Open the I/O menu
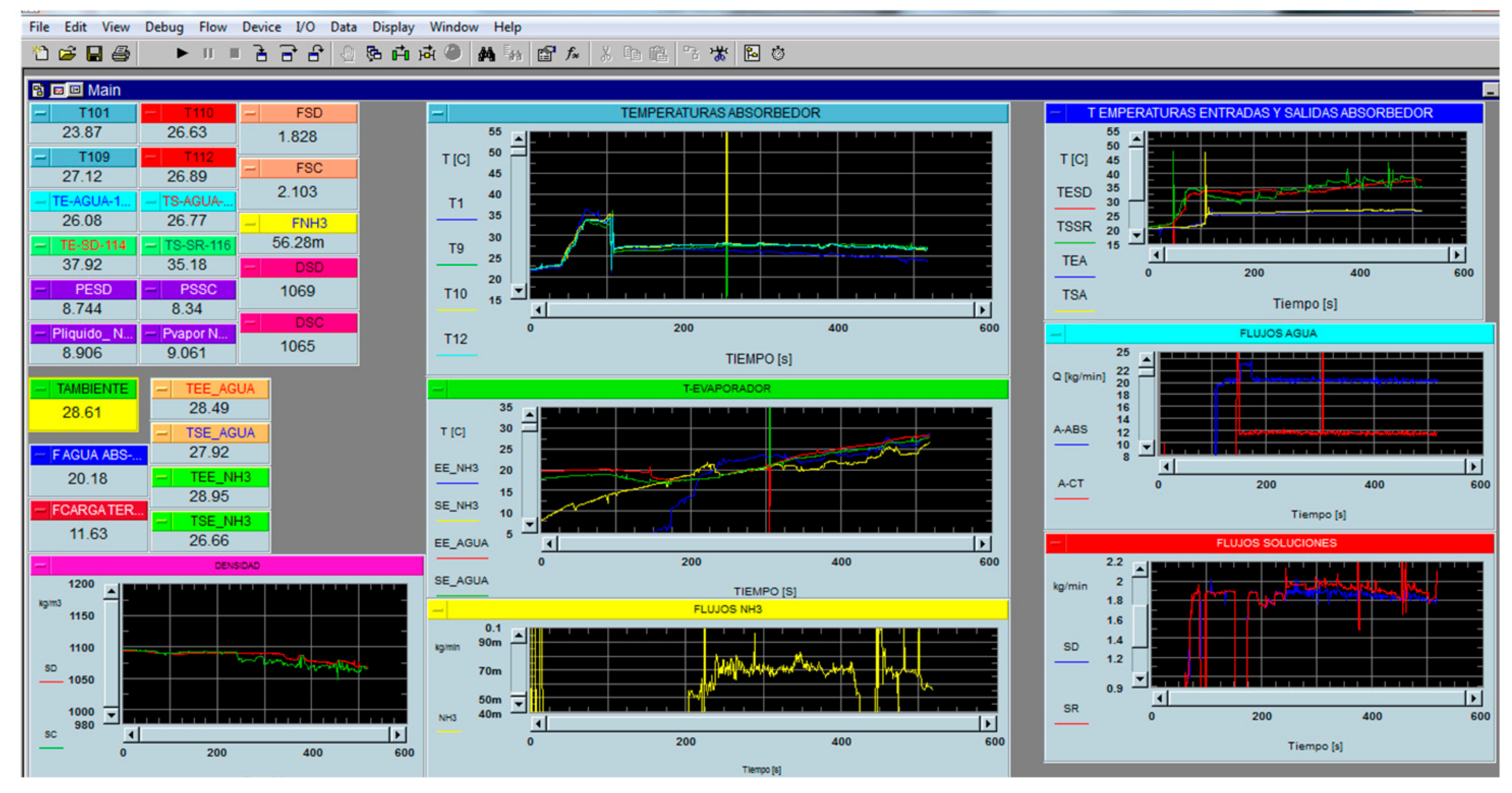 pos(305,27)
